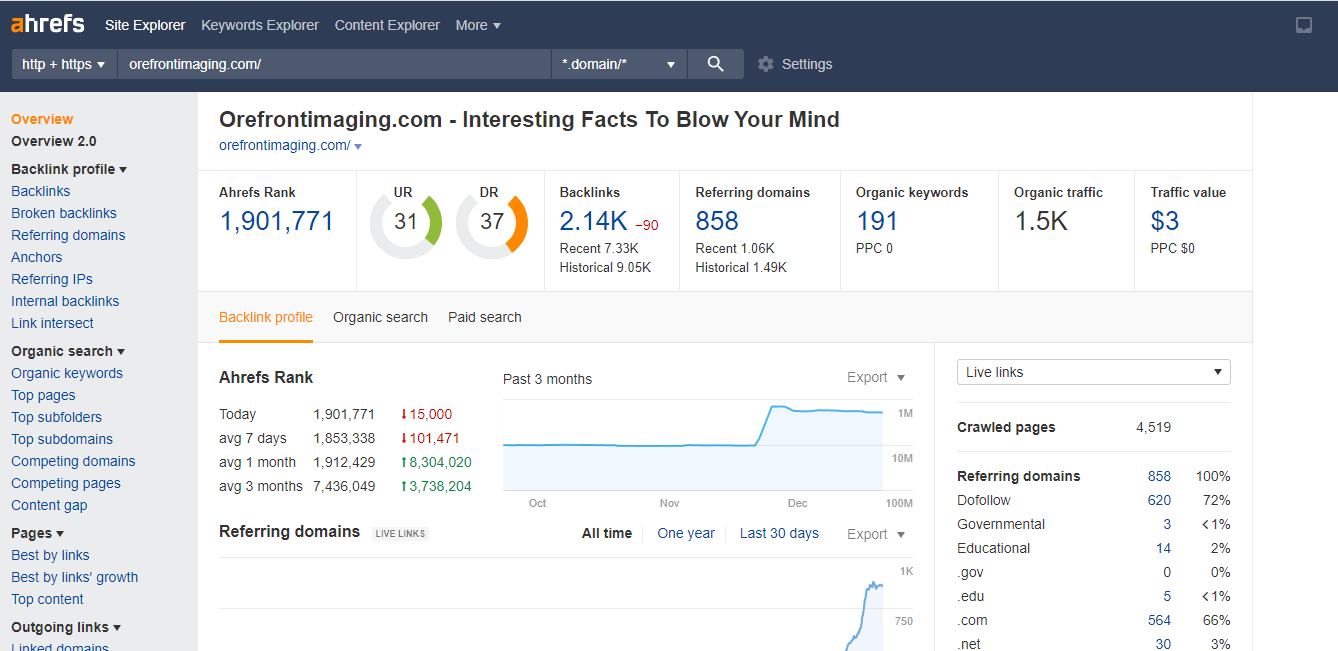Screen dimensions: 1338x651
Task: Click the DR 37 donut chart
Action: pyautogui.click(x=491, y=222)
